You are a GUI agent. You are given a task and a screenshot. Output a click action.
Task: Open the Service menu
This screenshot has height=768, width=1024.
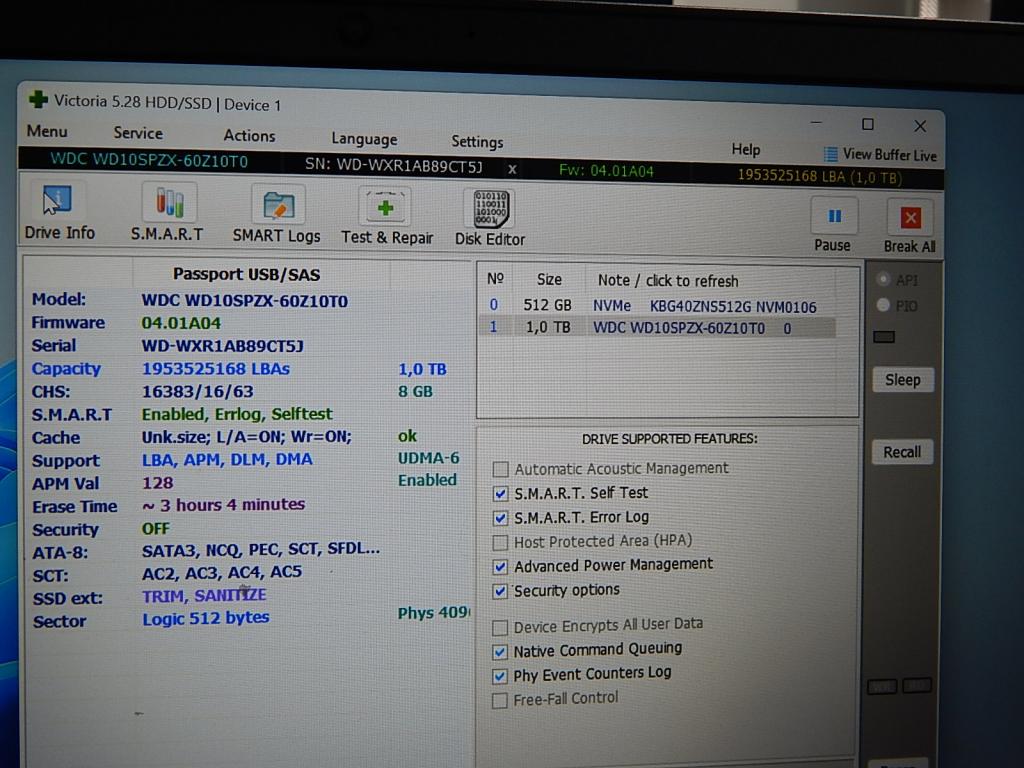(x=138, y=133)
